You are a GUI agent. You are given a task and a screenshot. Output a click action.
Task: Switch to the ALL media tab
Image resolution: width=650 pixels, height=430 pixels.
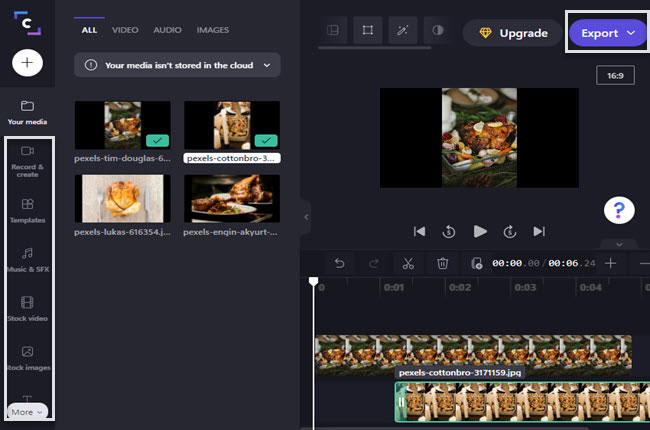coord(89,30)
